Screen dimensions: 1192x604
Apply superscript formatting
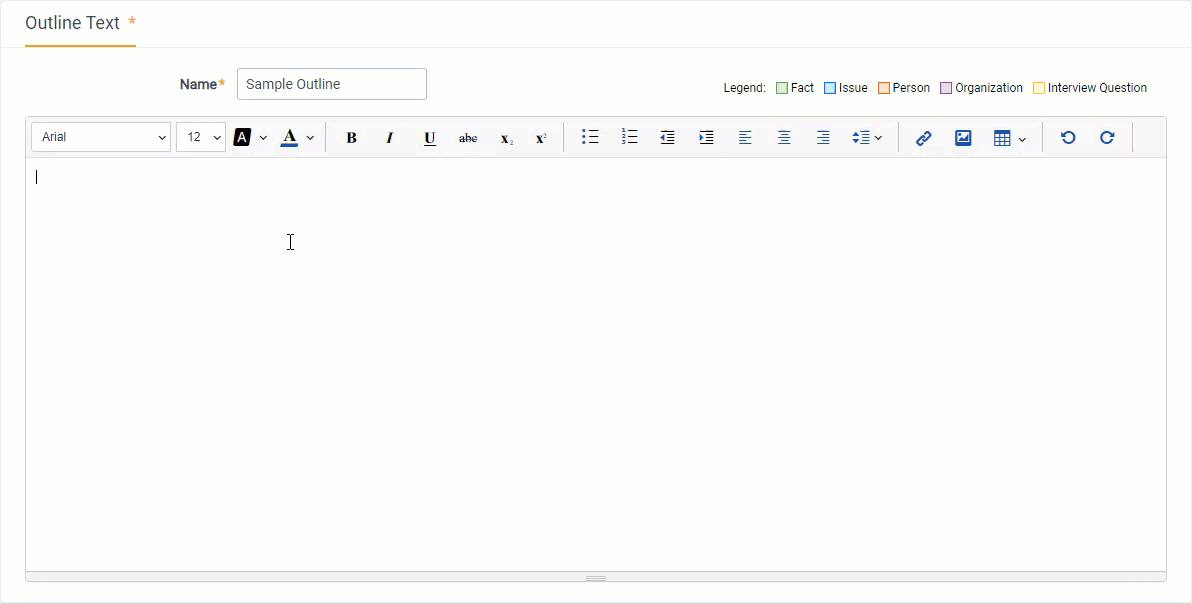pos(541,138)
